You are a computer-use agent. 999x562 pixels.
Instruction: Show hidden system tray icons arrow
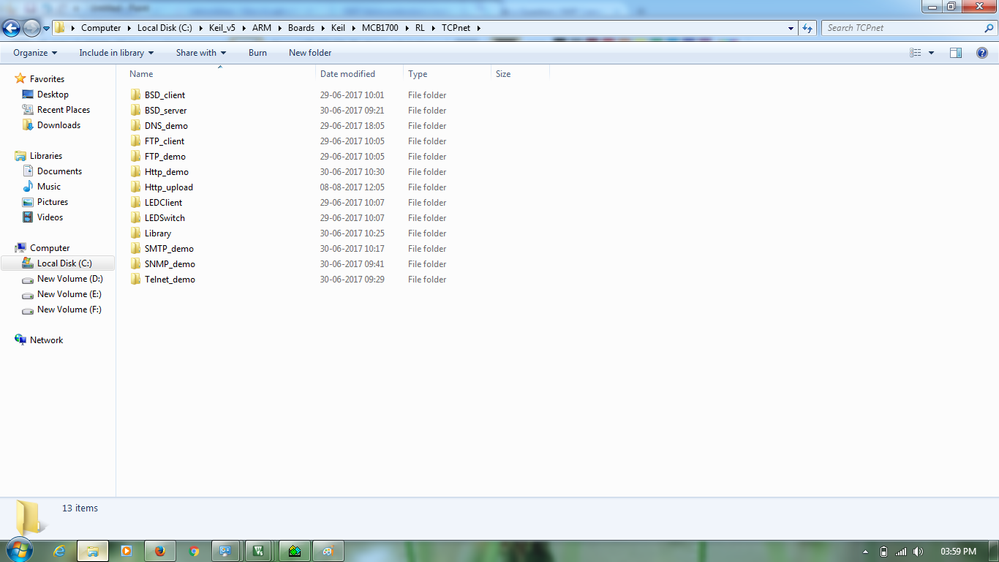[865, 551]
